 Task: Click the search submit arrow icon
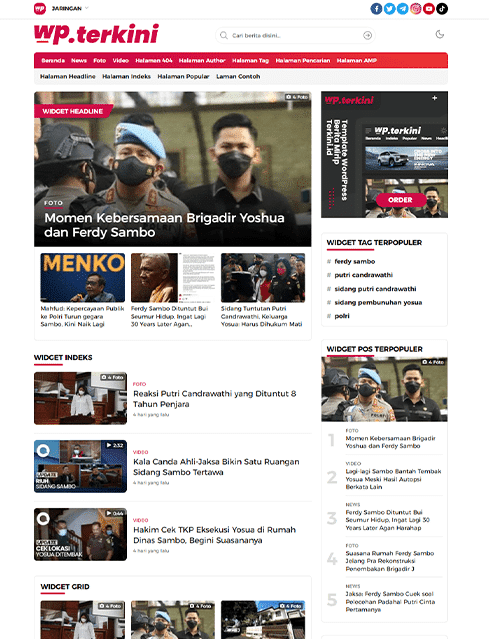[x=368, y=35]
